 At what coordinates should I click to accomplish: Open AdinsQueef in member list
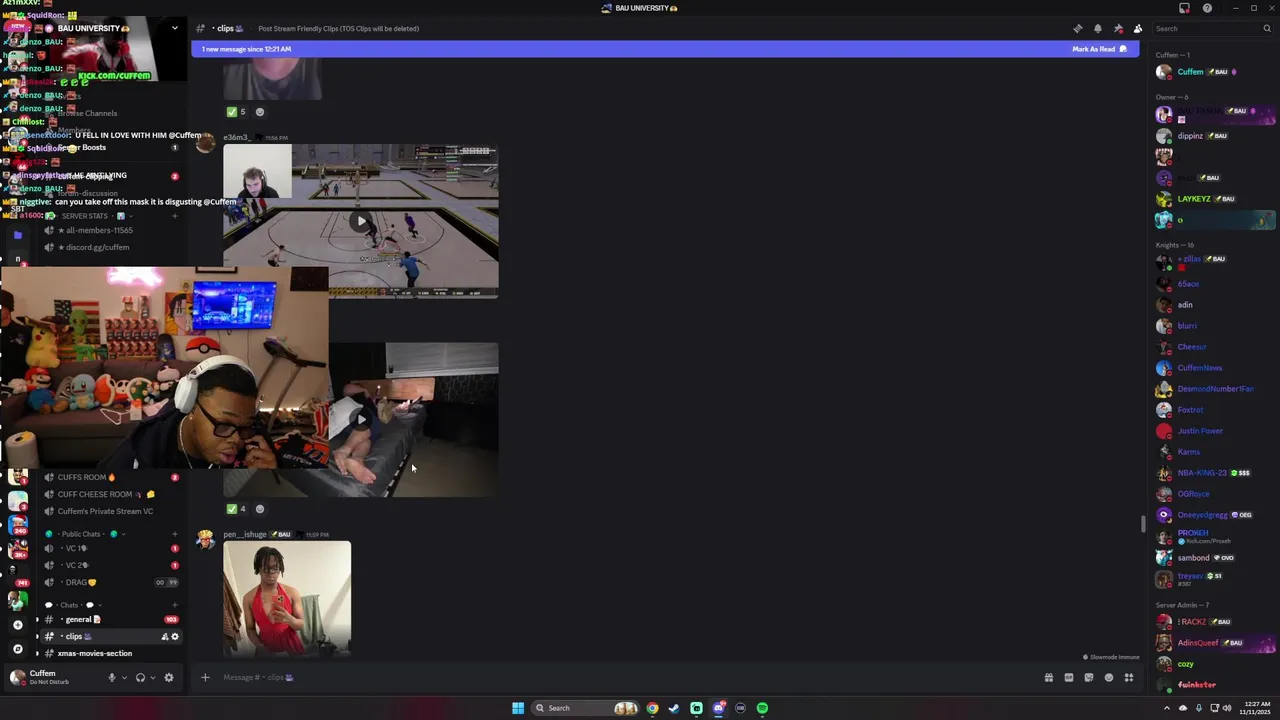pos(1214,643)
